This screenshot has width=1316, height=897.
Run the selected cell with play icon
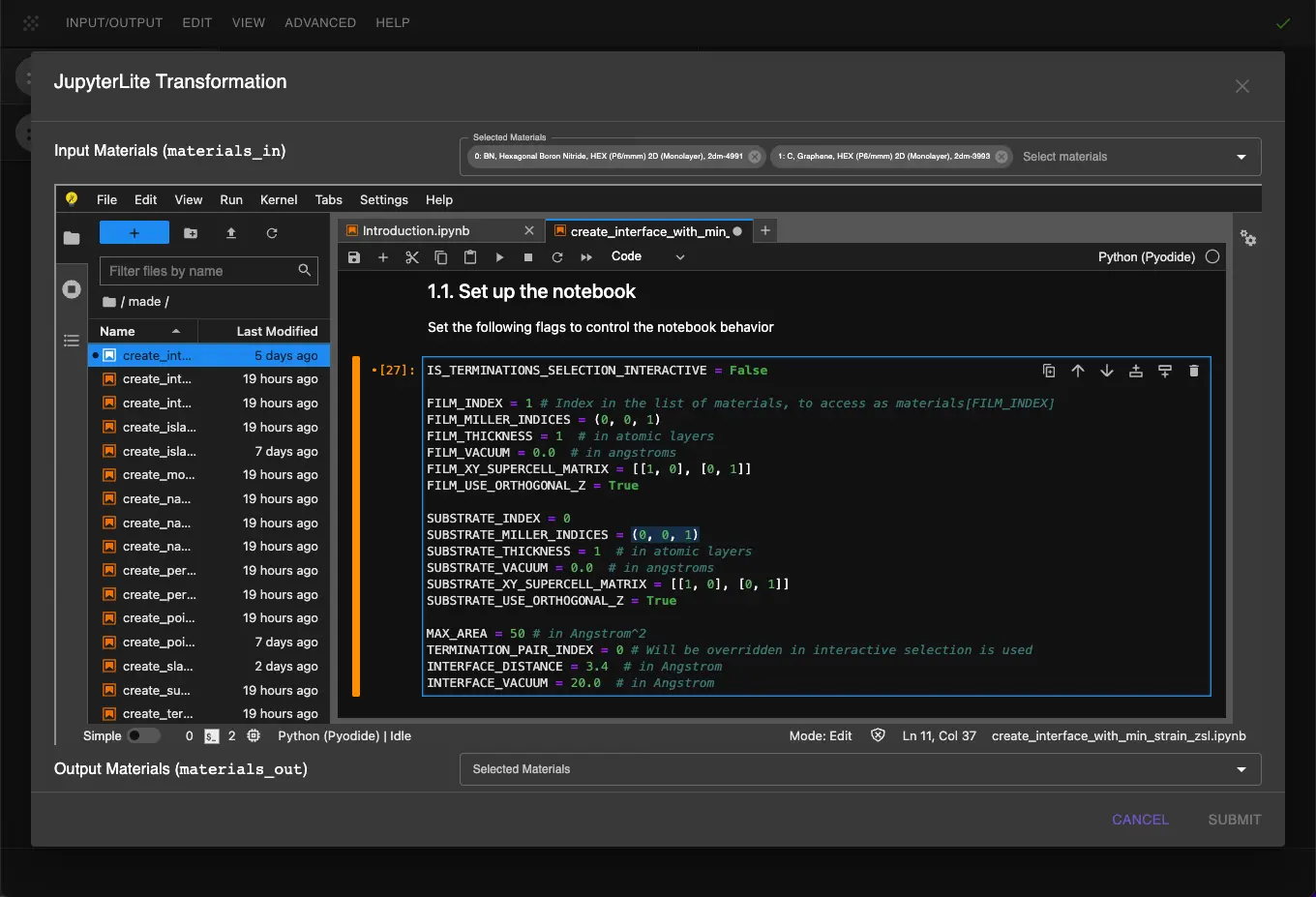click(499, 257)
